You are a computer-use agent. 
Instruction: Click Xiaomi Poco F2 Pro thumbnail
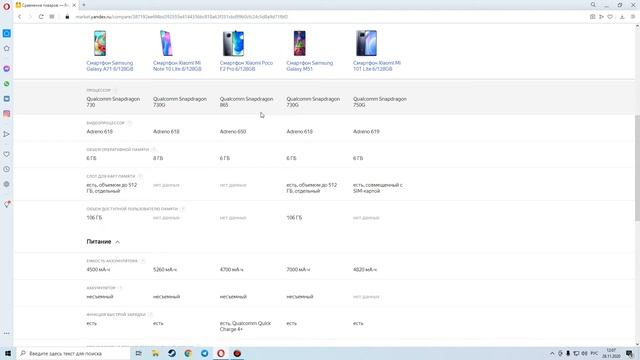point(233,43)
